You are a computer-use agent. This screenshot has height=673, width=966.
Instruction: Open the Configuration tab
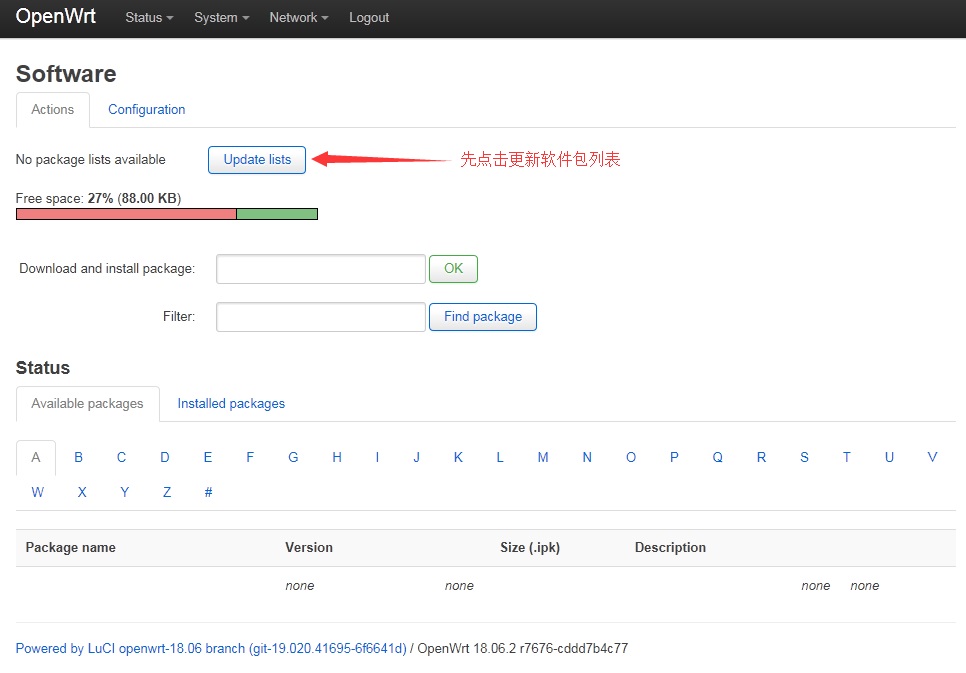(147, 110)
